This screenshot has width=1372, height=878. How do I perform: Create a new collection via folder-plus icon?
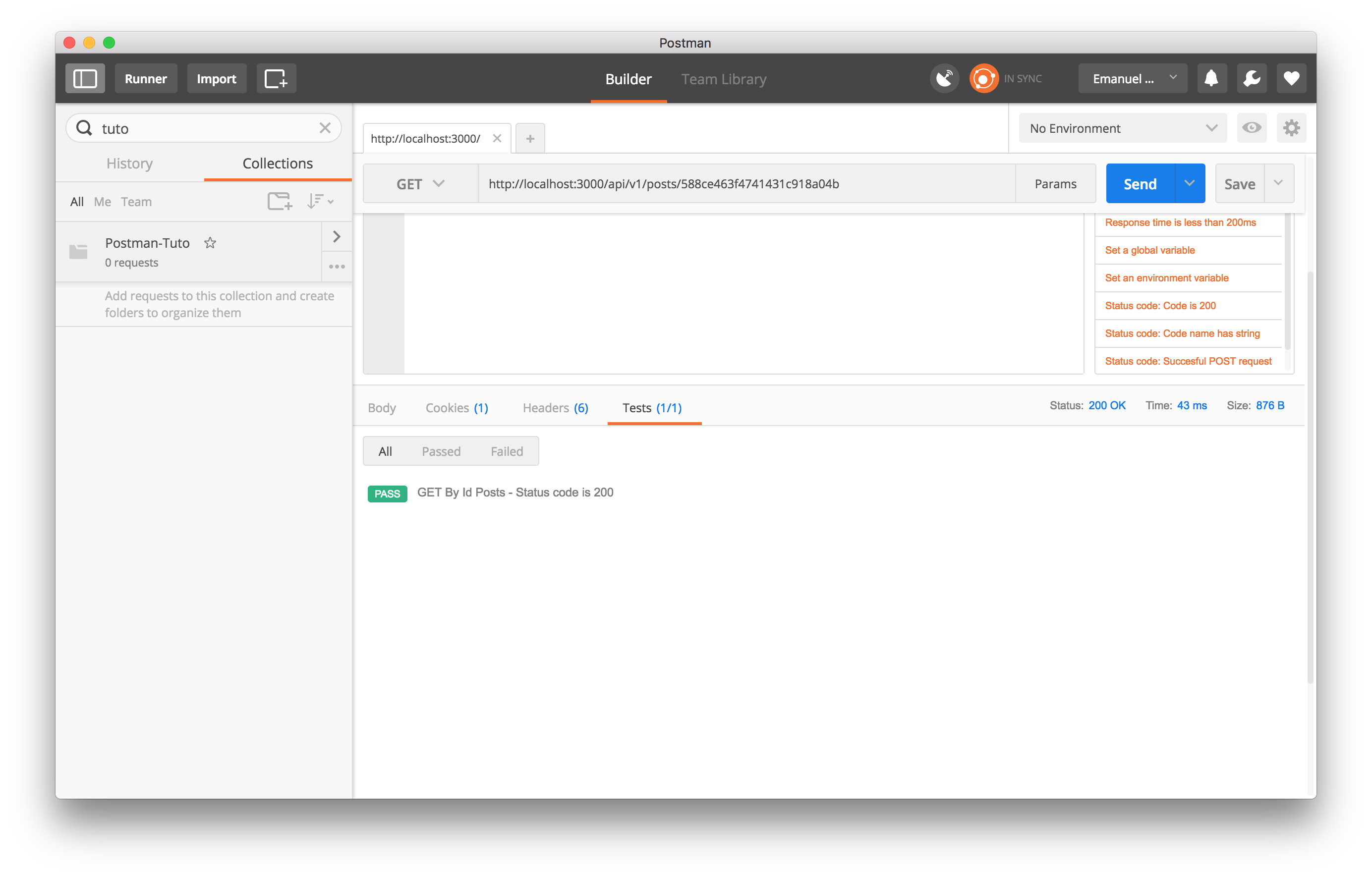pos(280,201)
